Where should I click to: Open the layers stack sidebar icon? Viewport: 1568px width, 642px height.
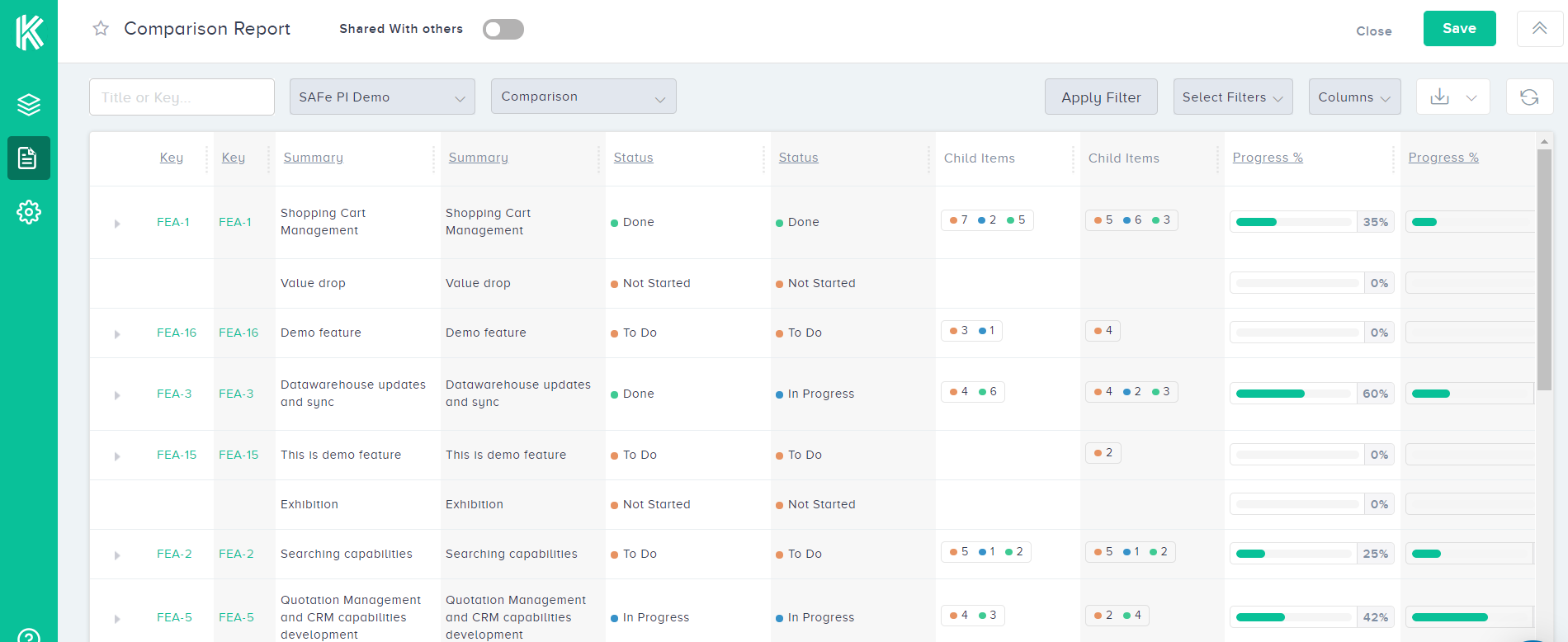click(x=29, y=105)
